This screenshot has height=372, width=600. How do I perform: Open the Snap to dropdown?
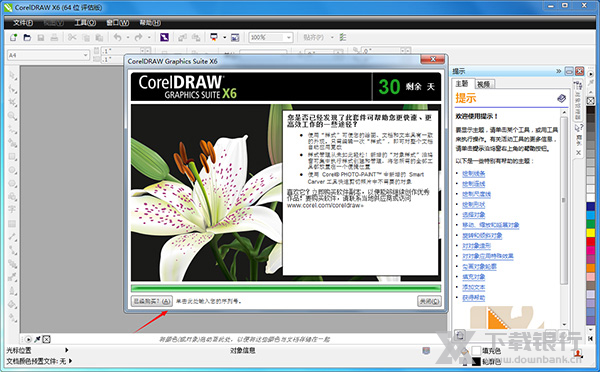tap(332, 38)
